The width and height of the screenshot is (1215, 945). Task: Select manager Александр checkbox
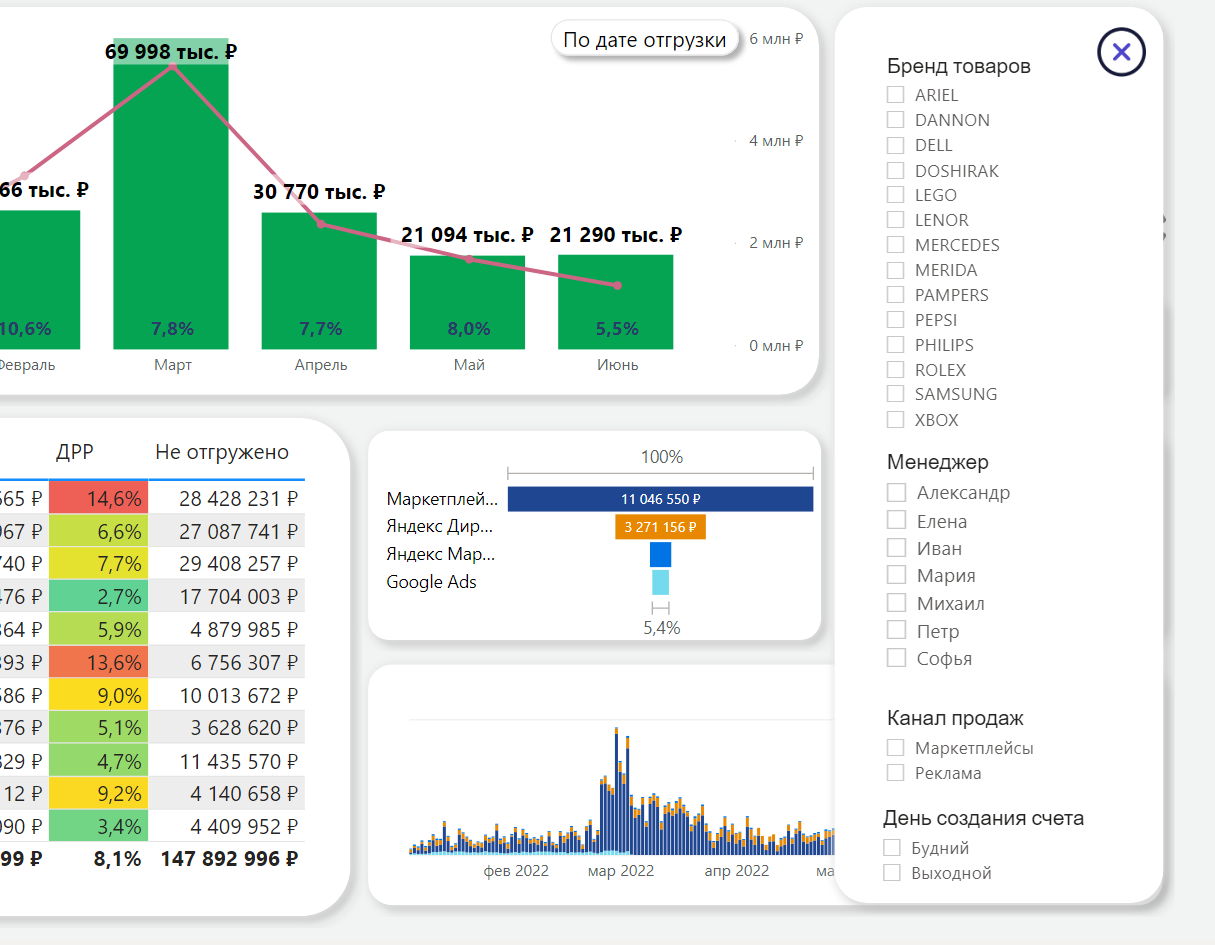[x=897, y=492]
